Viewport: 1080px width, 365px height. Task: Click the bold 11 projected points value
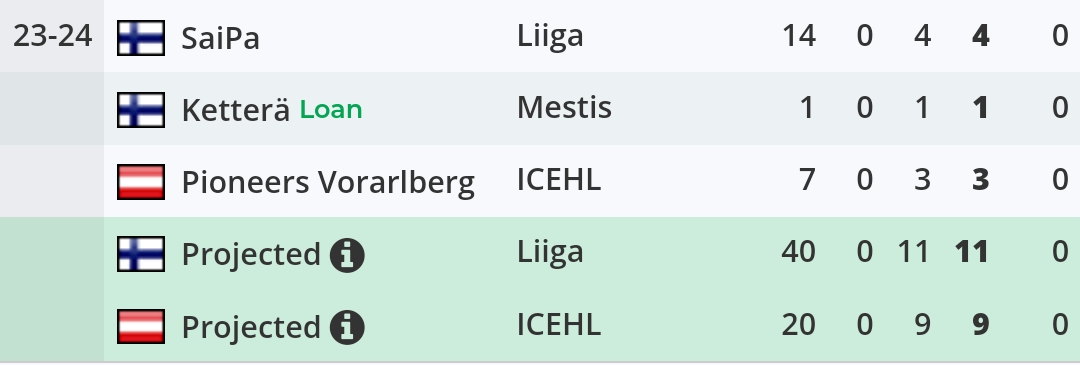972,252
